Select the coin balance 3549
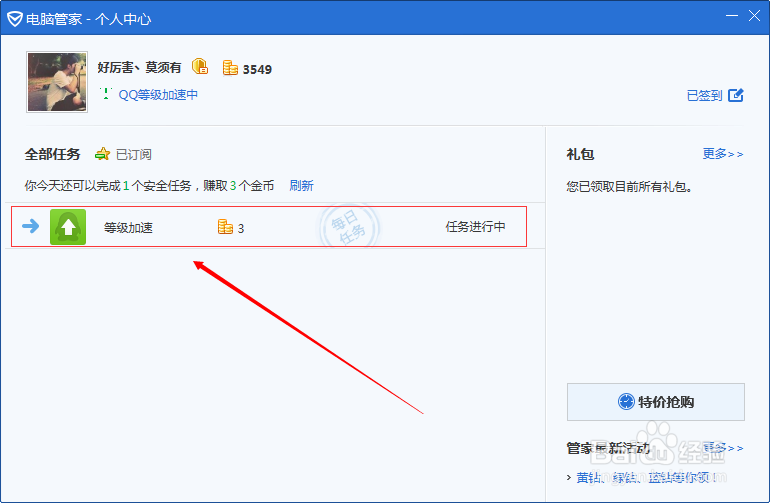This screenshot has height=503, width=770. point(257,69)
